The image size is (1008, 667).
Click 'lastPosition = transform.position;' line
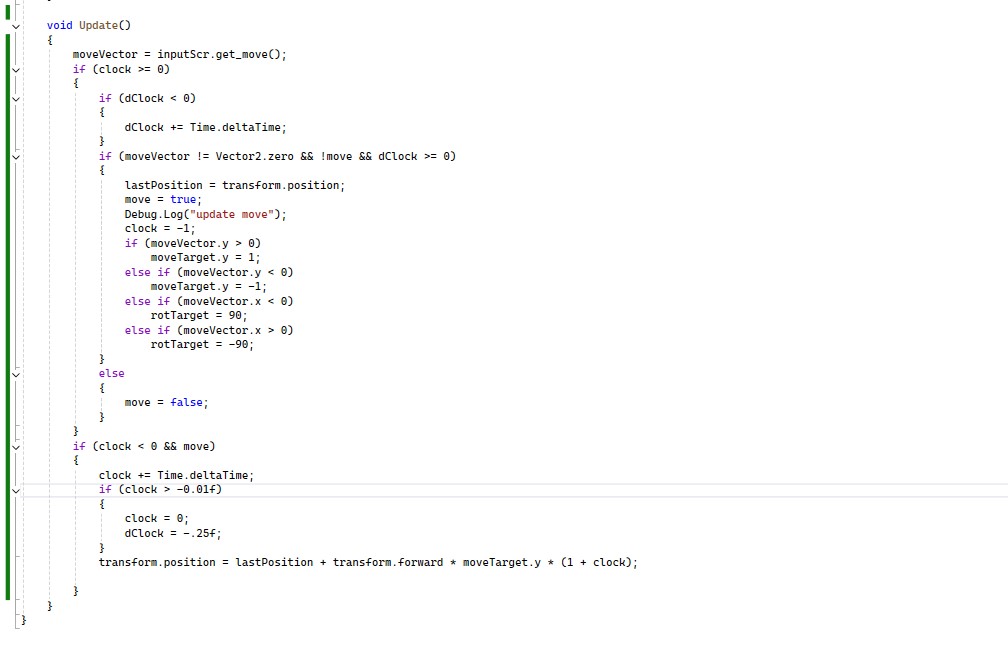point(235,185)
